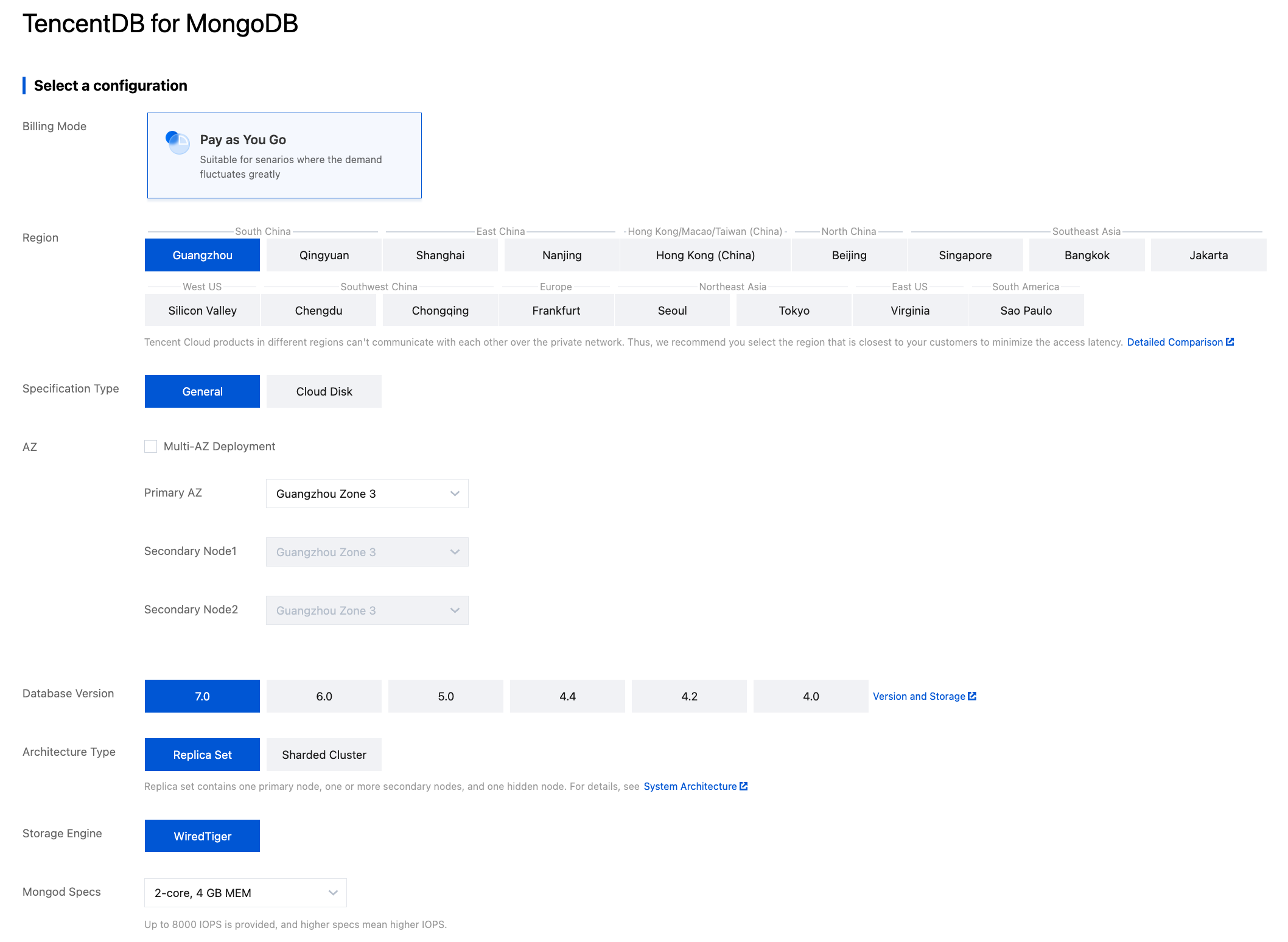Choose the Frankfurt region
The width and height of the screenshot is (1288, 942).
pos(556,310)
